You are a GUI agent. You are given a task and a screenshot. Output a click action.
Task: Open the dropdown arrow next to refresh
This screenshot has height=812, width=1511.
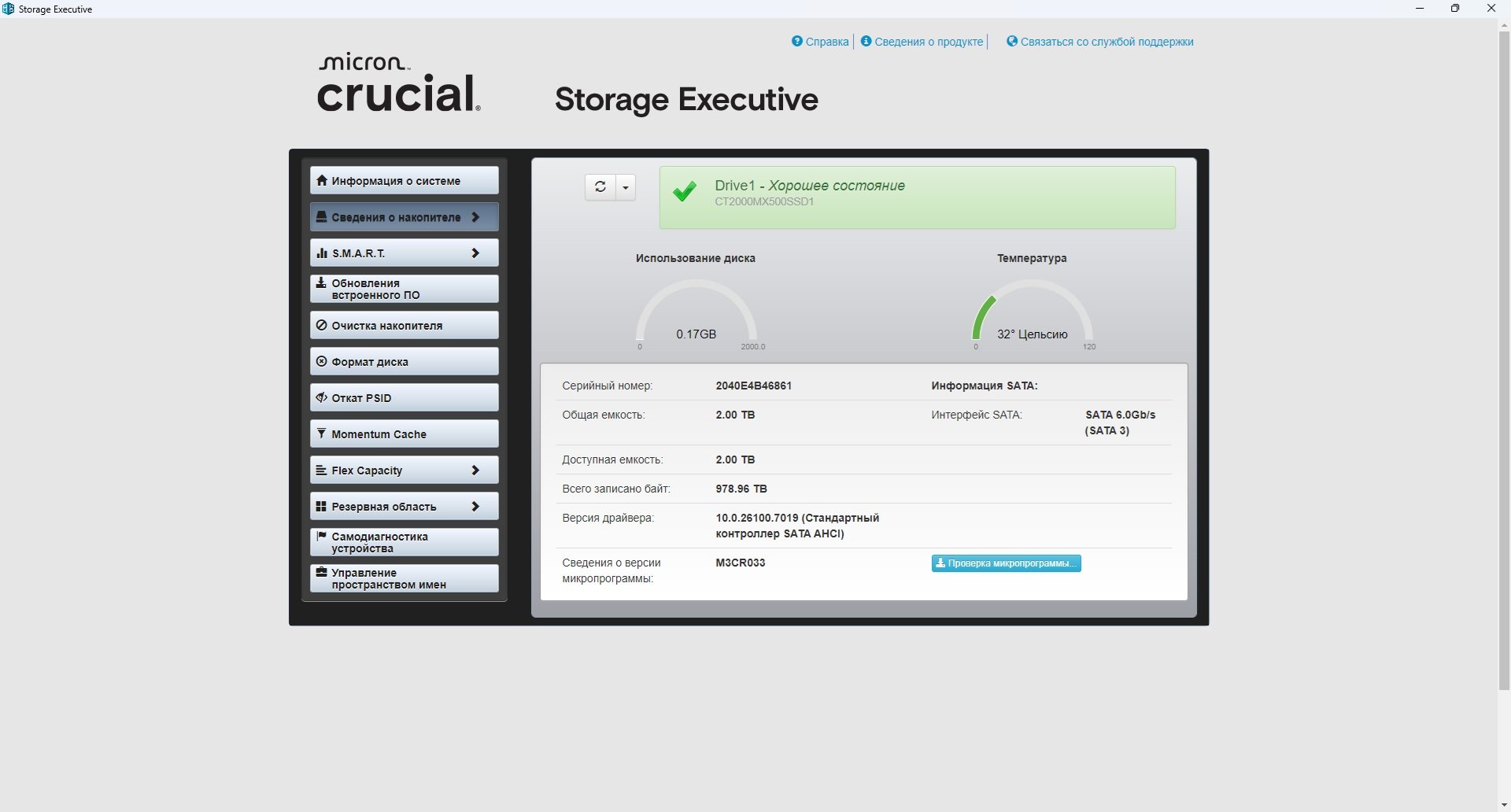(626, 187)
